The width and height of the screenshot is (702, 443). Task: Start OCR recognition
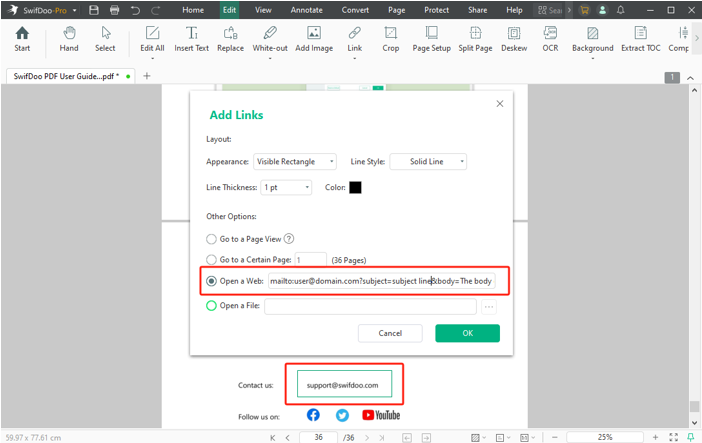pos(550,39)
